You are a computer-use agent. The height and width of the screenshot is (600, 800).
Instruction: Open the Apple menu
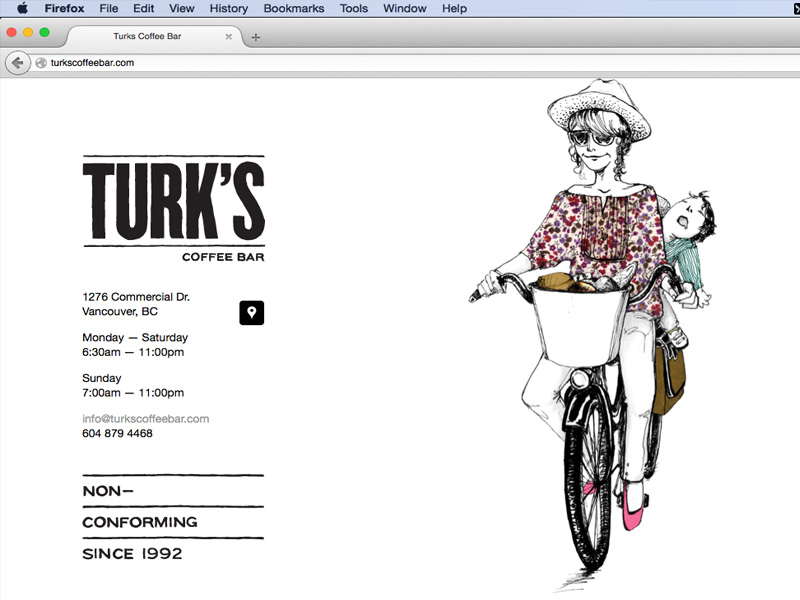pyautogui.click(x=22, y=8)
